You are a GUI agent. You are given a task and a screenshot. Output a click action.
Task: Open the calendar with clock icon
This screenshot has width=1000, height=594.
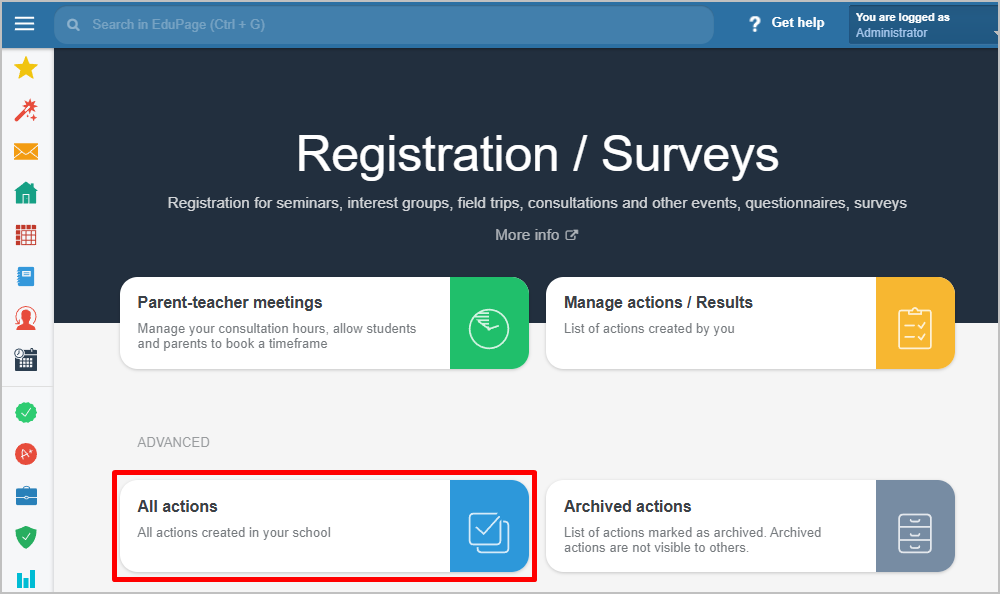pos(26,359)
